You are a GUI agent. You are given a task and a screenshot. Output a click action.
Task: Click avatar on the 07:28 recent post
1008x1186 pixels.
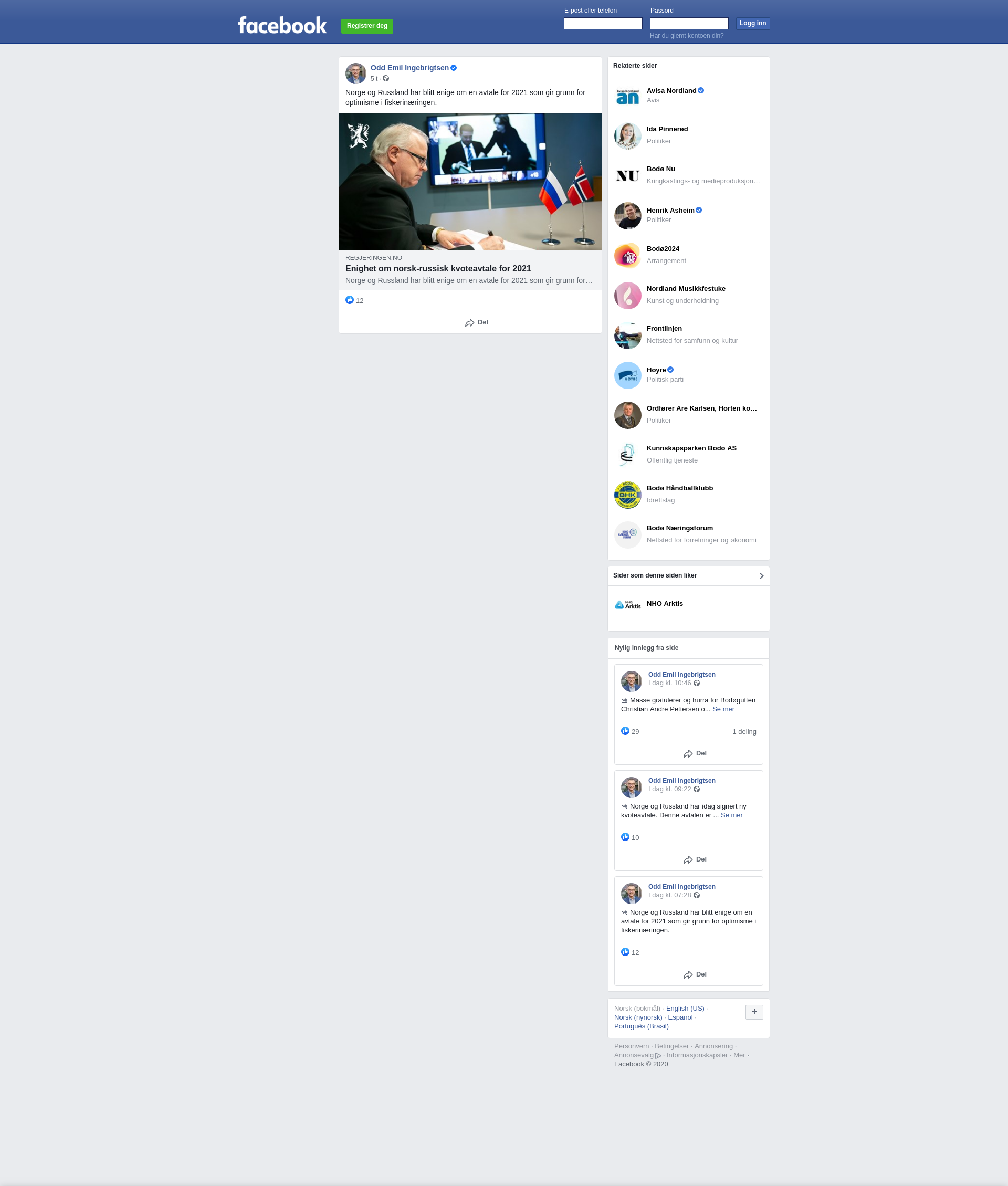click(x=632, y=894)
